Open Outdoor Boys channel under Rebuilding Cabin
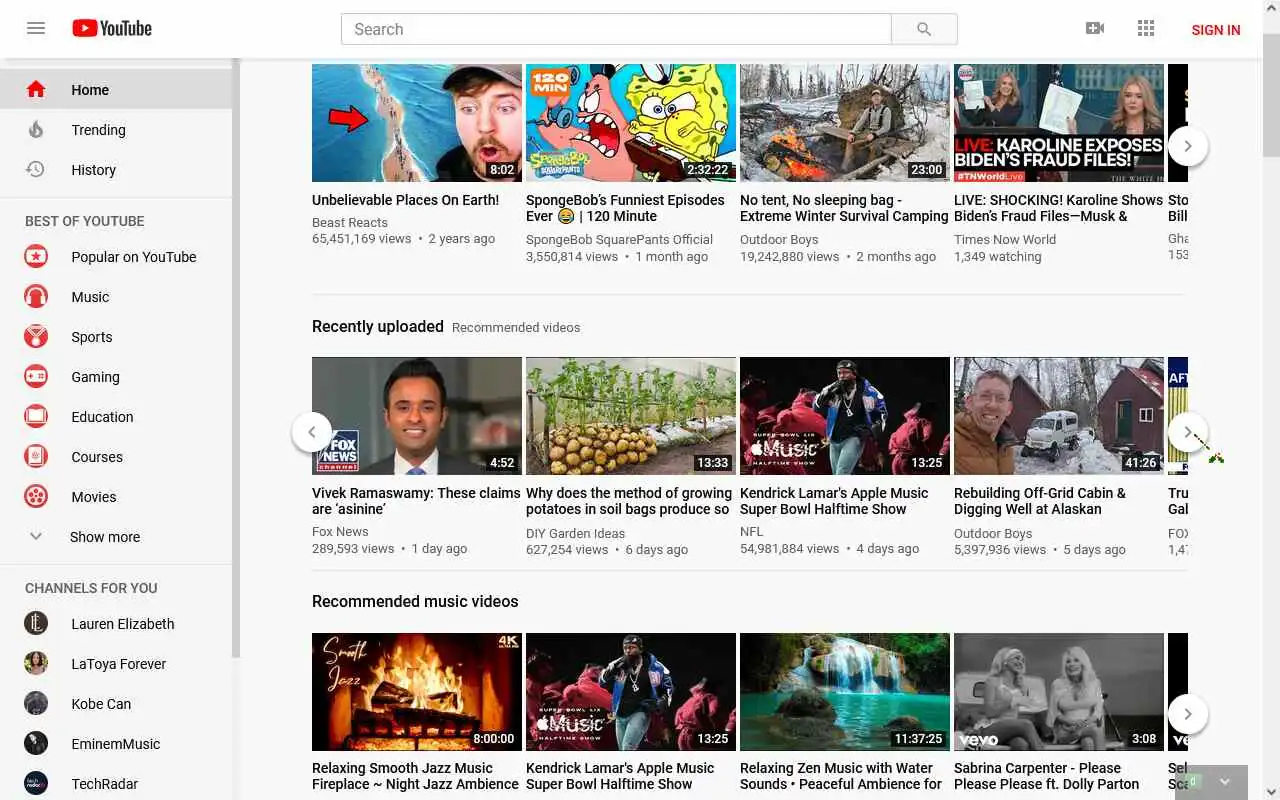The width and height of the screenshot is (1280, 800). [x=993, y=533]
